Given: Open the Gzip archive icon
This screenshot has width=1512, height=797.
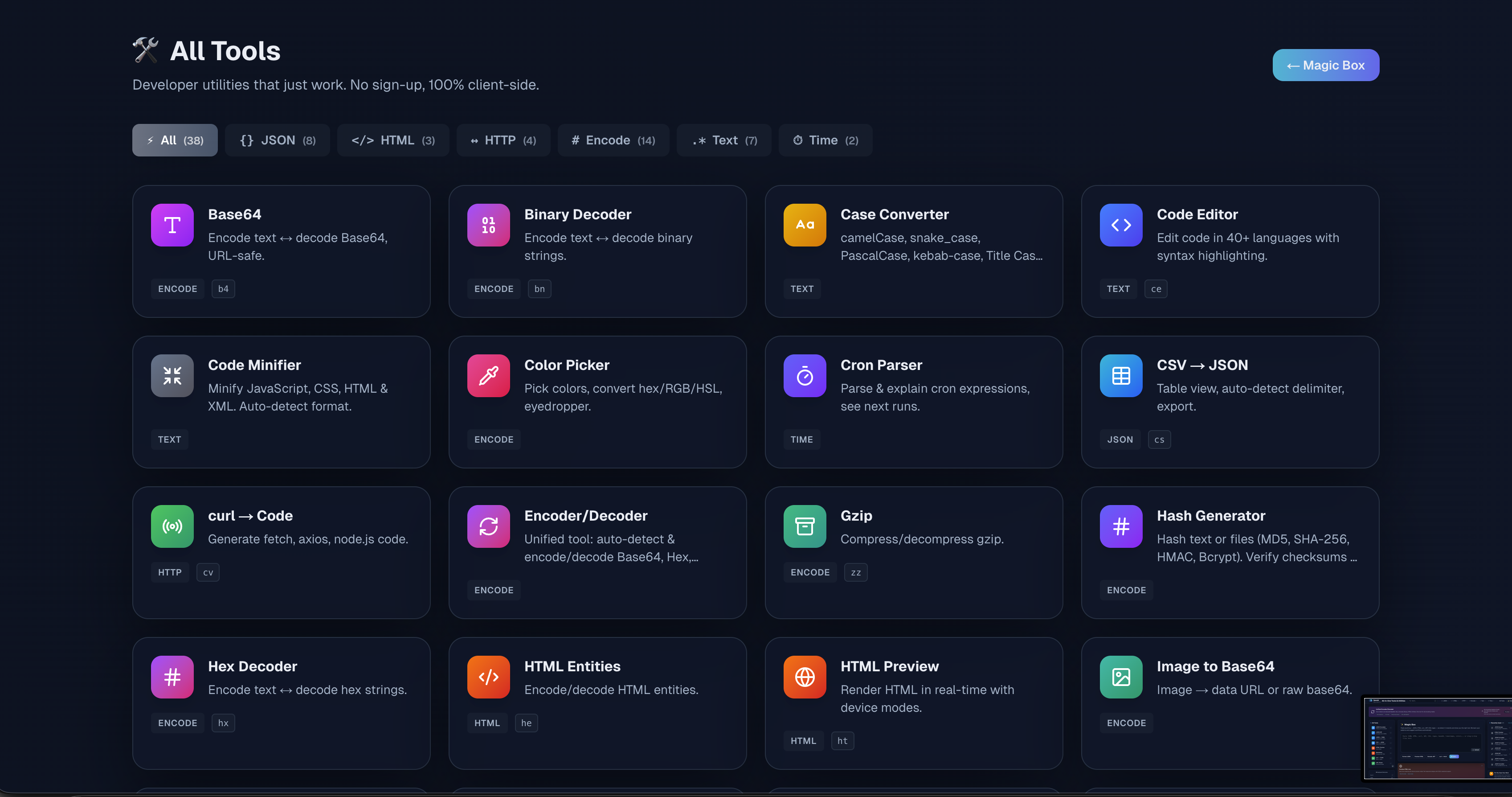Looking at the screenshot, I should point(805,526).
